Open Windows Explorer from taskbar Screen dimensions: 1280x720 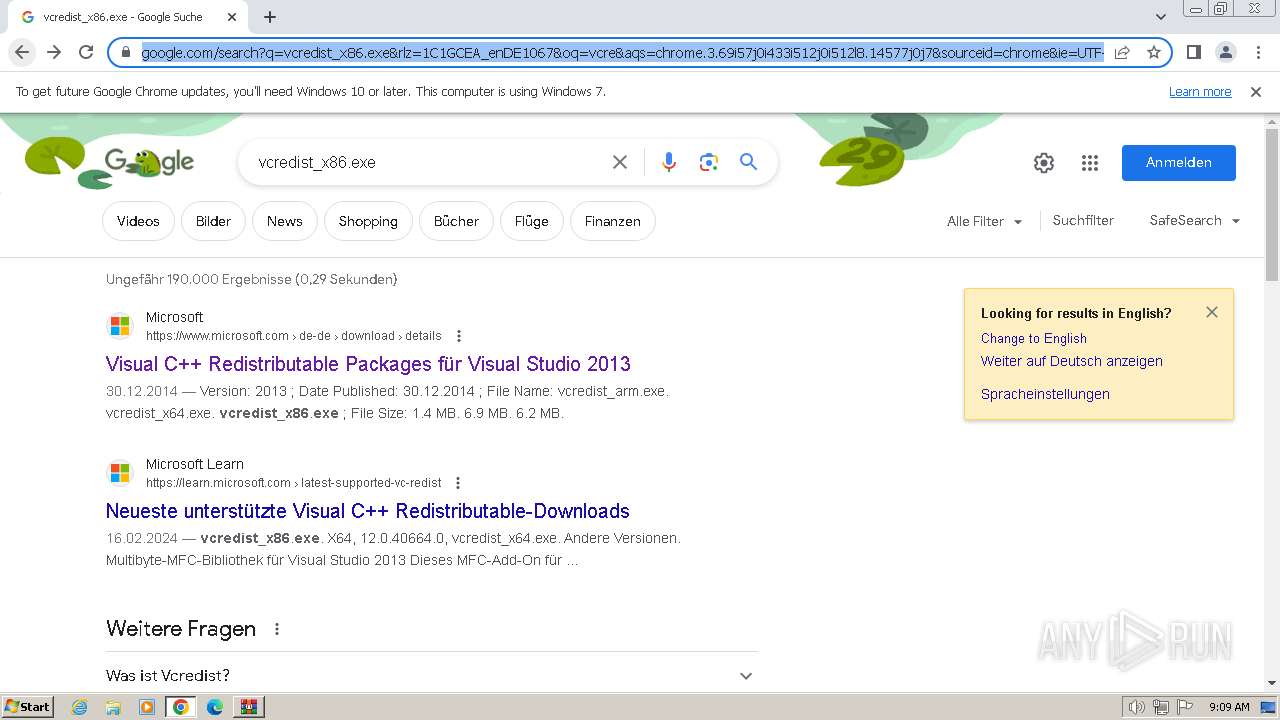point(113,707)
